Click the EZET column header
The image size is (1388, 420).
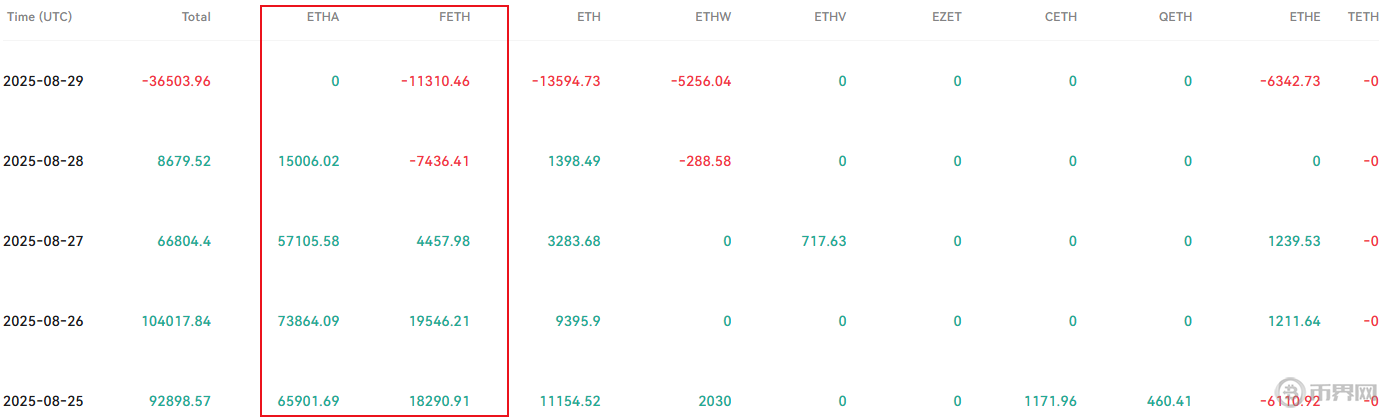click(x=945, y=17)
